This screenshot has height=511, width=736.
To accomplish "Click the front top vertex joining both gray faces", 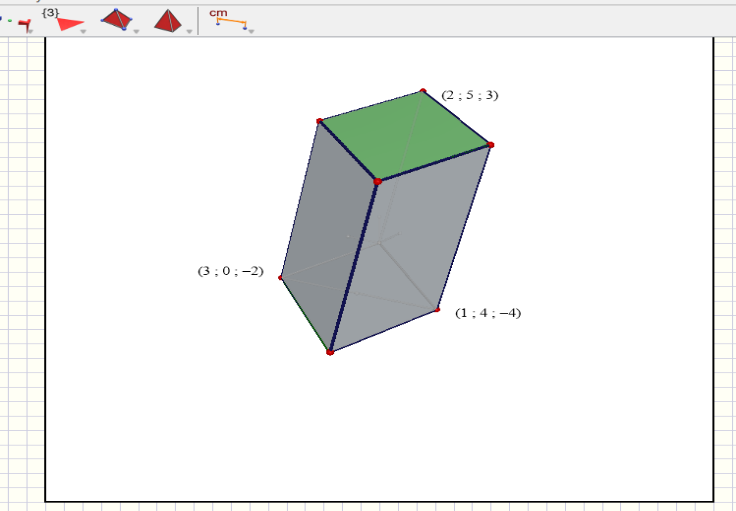I will (377, 182).
